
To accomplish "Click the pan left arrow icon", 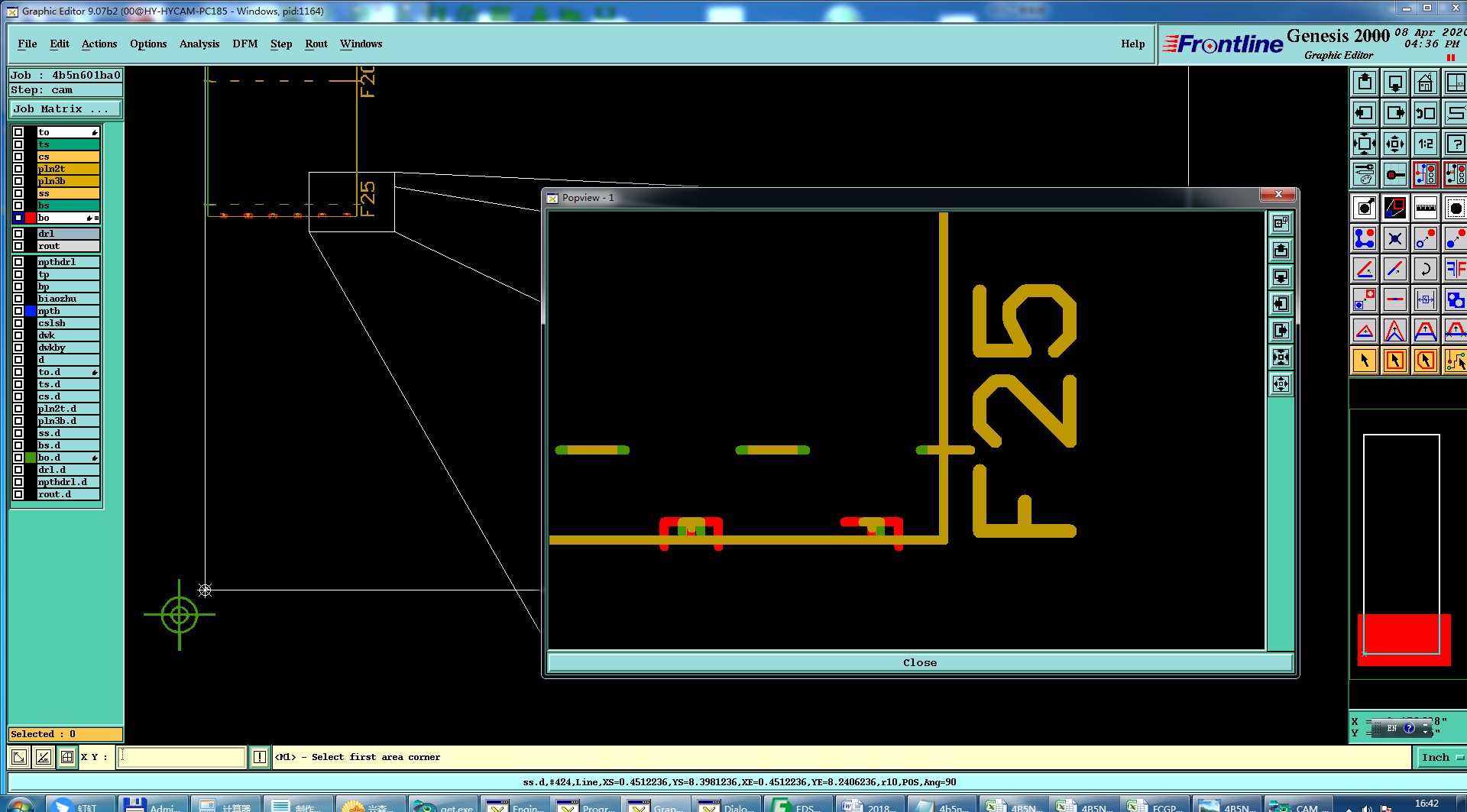I will pos(1365,113).
